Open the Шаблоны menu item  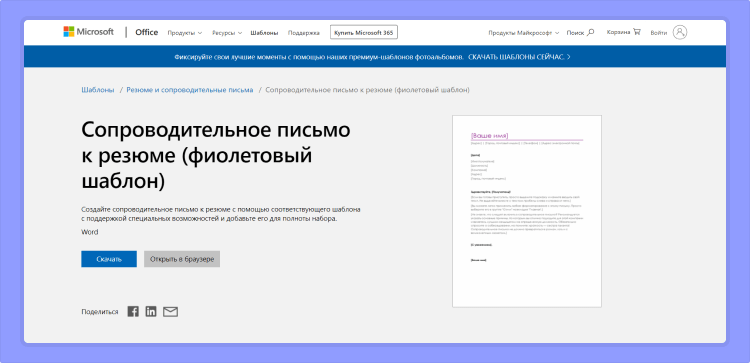[x=264, y=33]
